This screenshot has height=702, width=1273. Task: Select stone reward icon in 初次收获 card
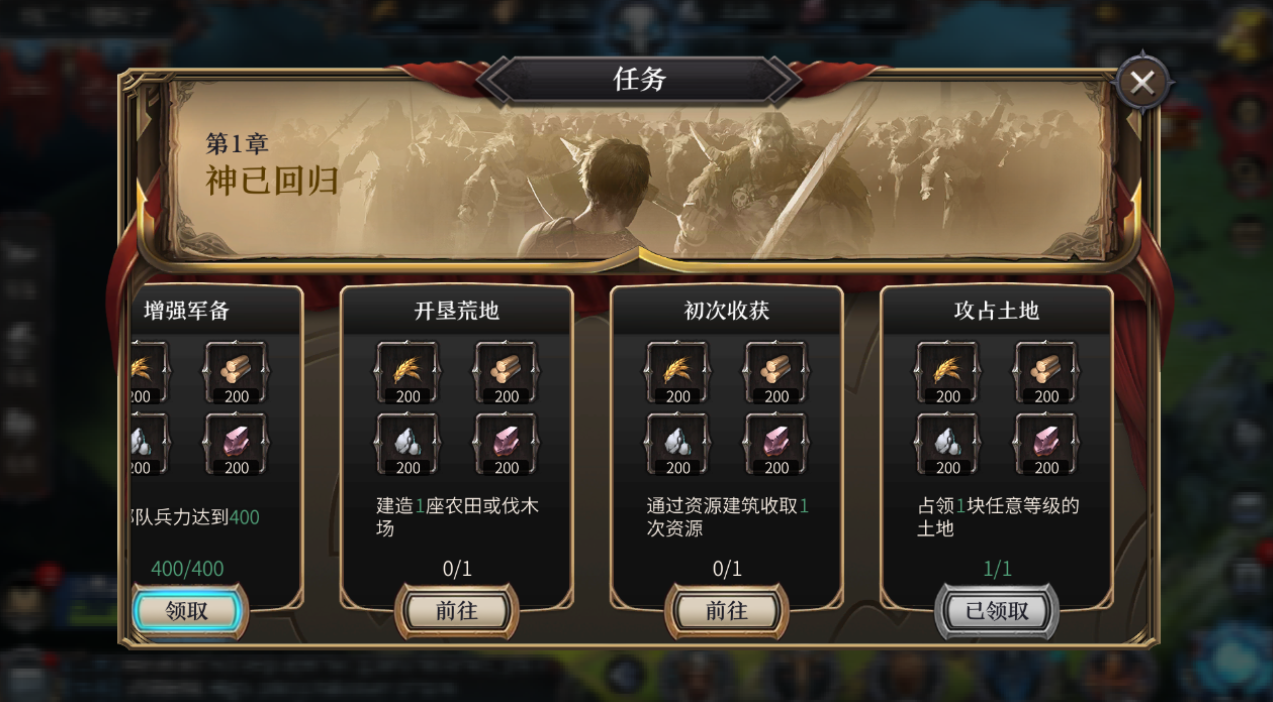click(x=678, y=444)
